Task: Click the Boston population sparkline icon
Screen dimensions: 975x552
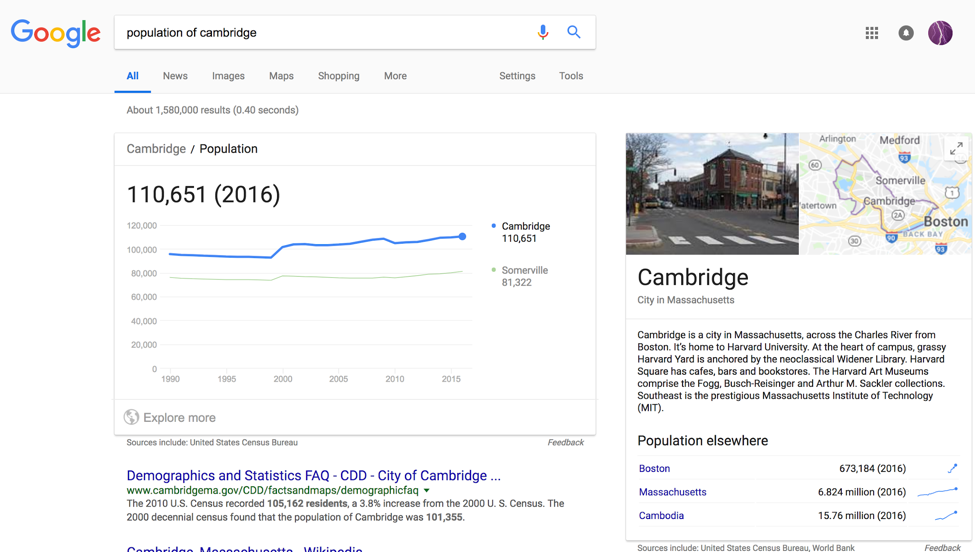Action: pyautogui.click(x=953, y=468)
